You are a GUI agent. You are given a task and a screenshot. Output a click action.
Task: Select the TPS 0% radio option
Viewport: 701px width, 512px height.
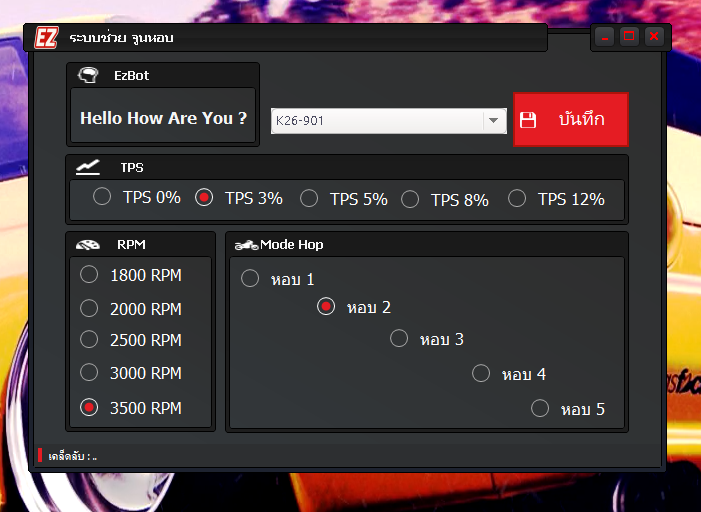pyautogui.click(x=102, y=197)
